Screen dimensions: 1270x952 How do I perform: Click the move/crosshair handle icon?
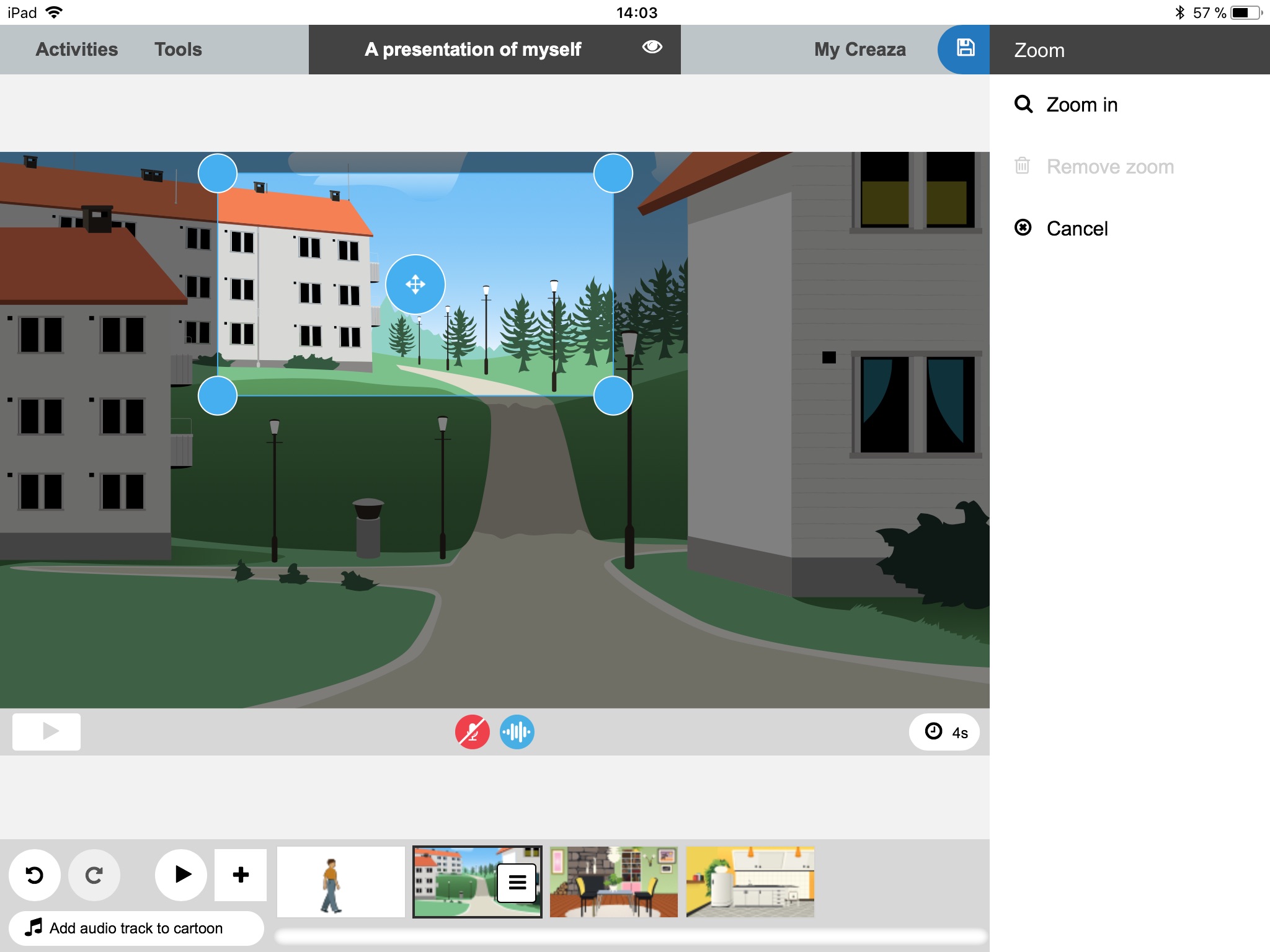tap(416, 284)
